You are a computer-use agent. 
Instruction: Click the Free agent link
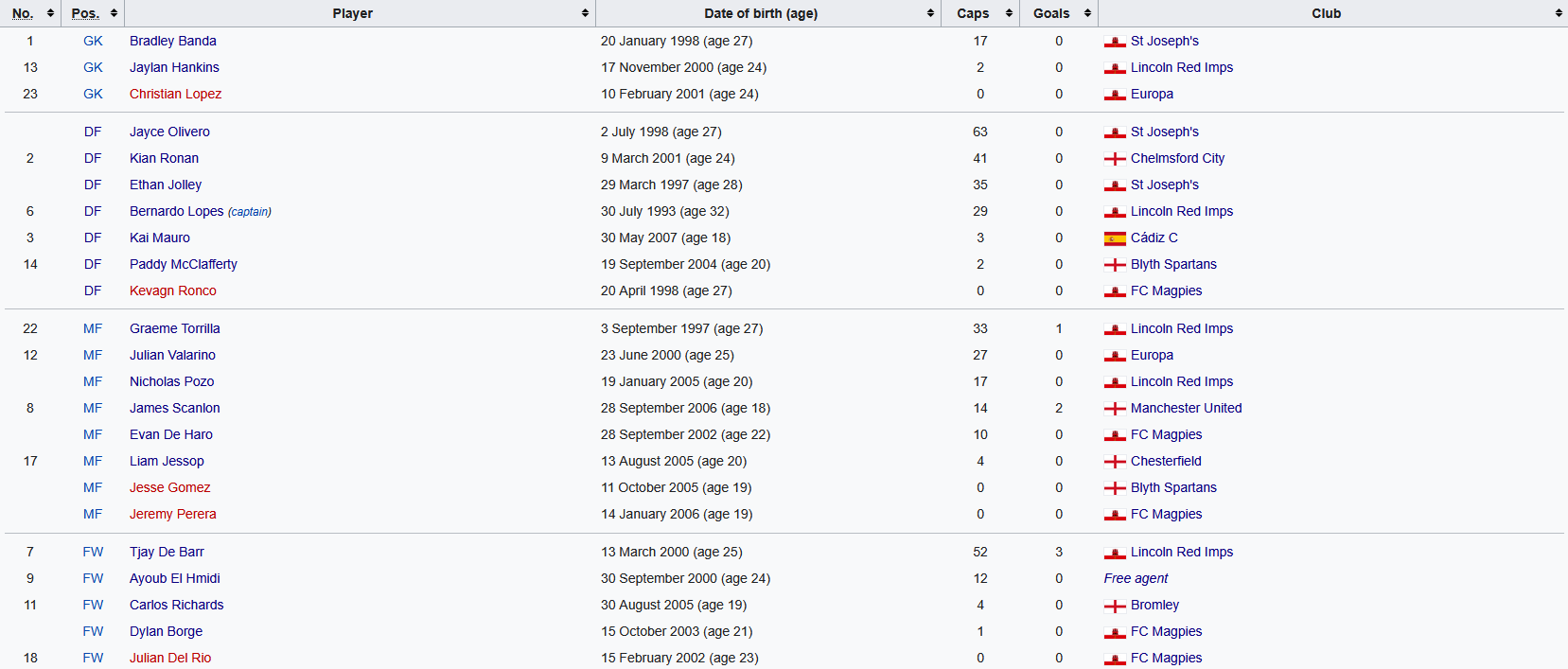pos(1136,578)
